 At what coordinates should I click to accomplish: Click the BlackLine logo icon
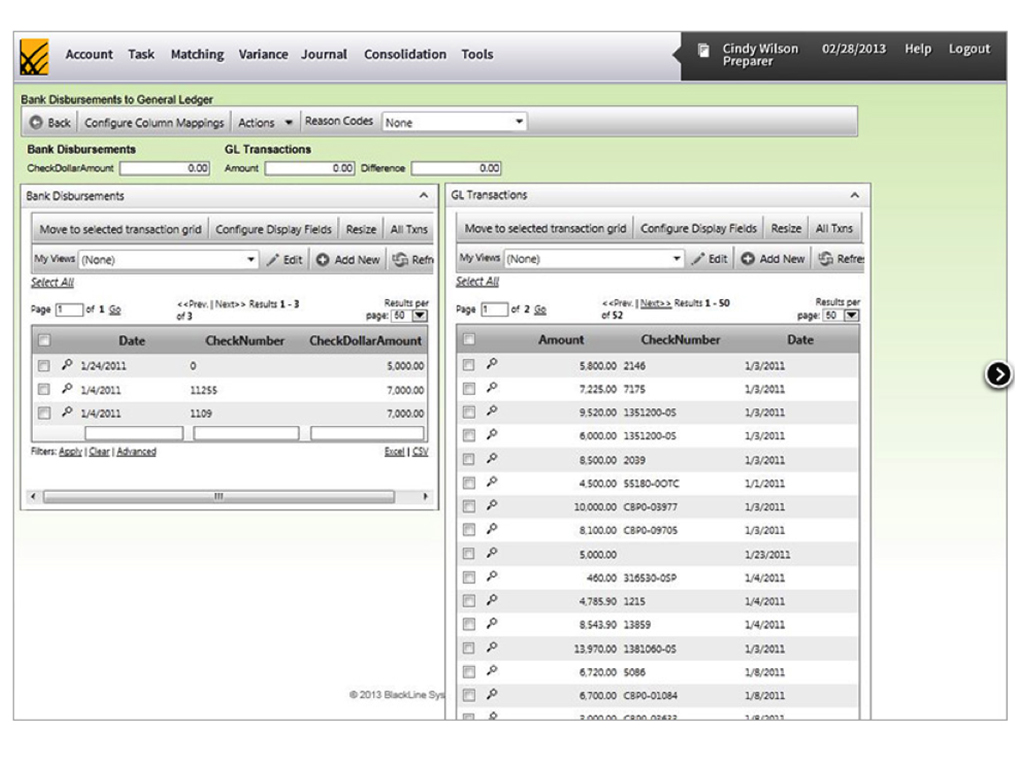click(x=34, y=57)
